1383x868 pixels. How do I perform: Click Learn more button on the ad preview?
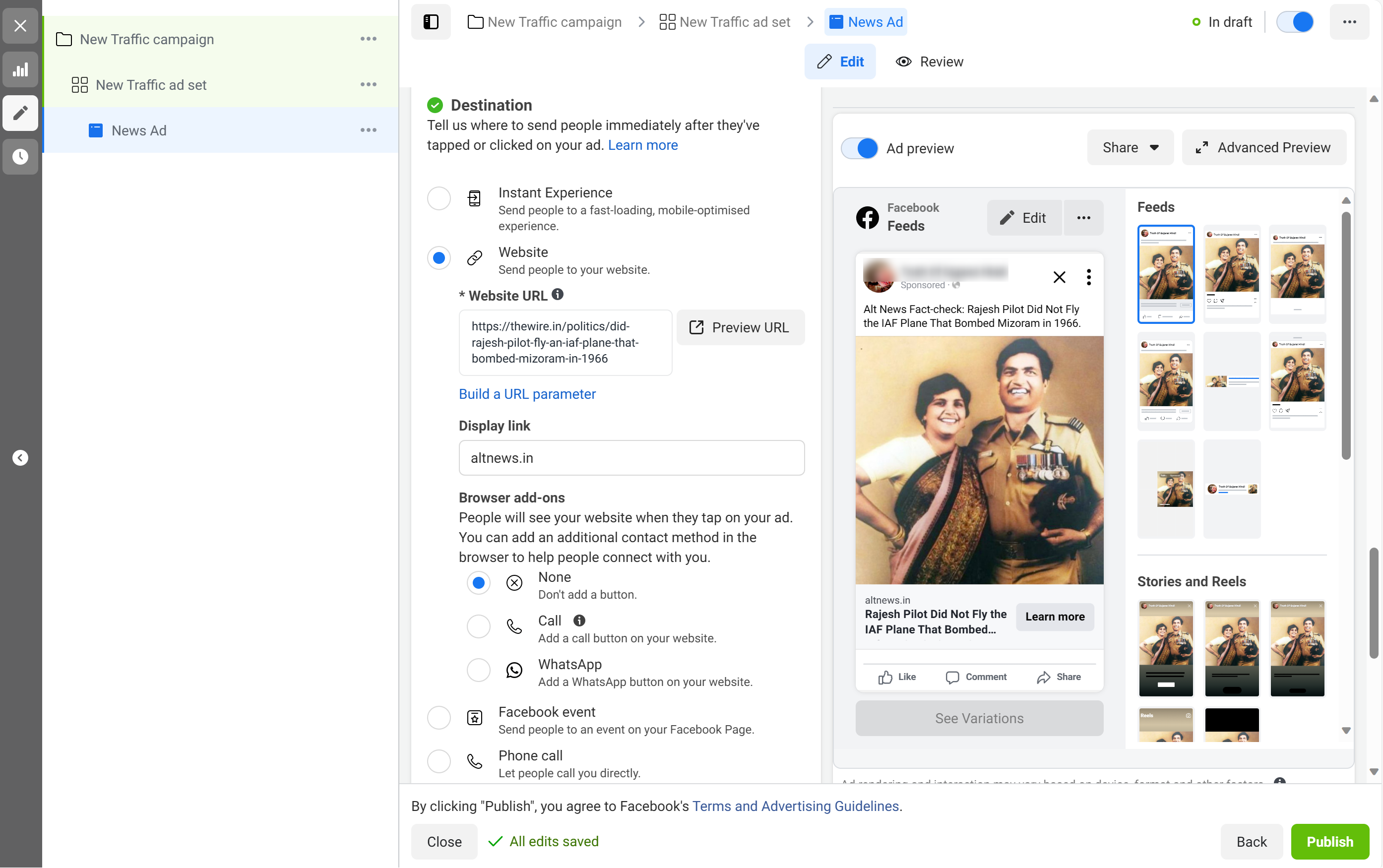tap(1055, 617)
